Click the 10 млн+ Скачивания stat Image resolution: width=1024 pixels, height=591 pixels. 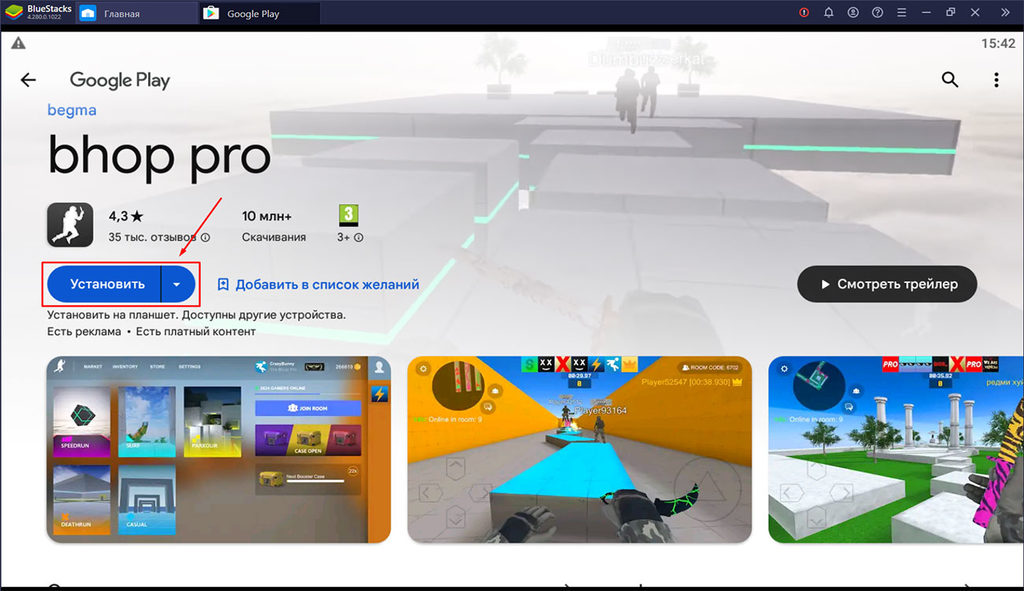[x=274, y=226]
